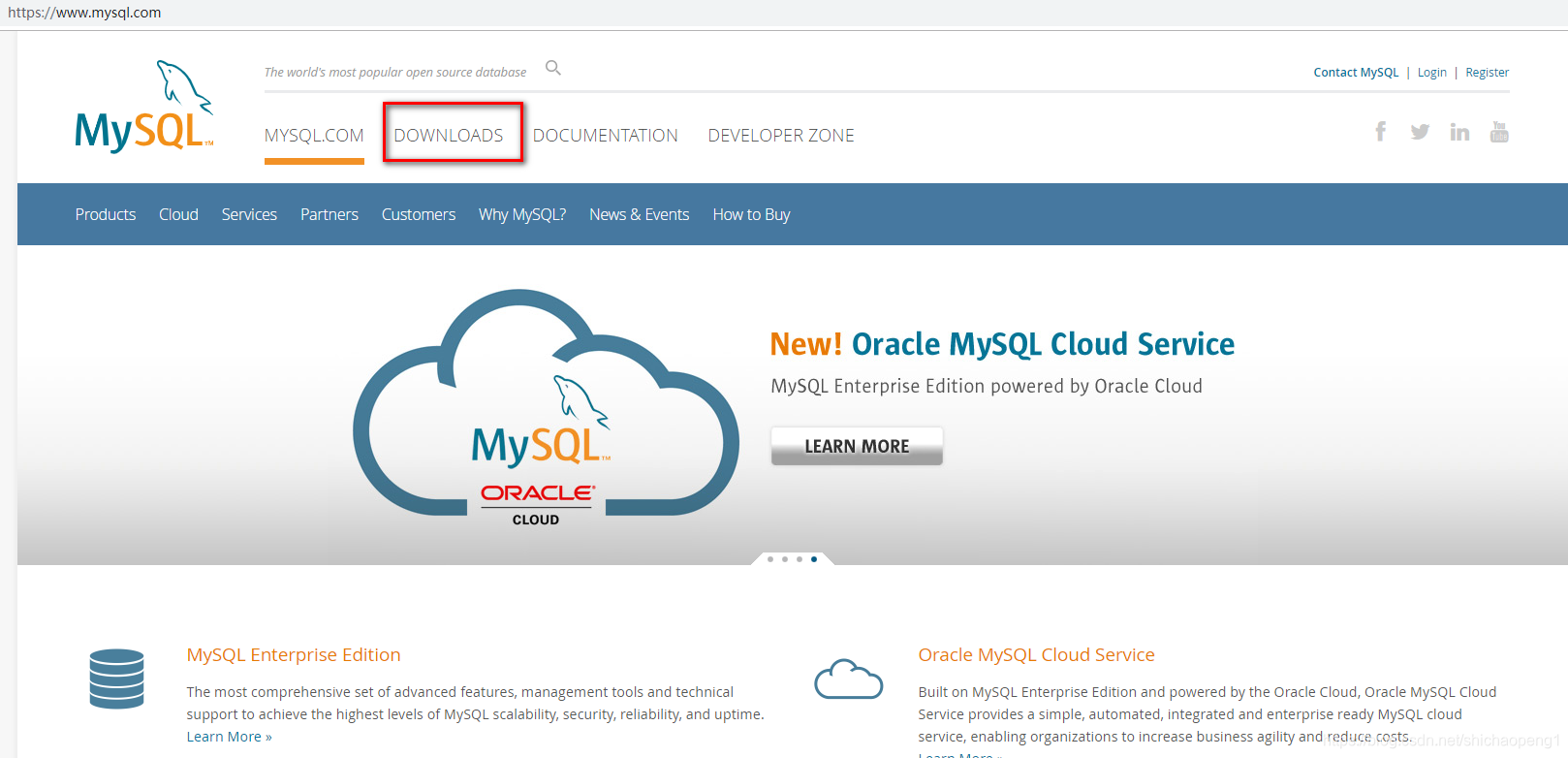1568x758 pixels.
Task: Open the search magnifier icon
Action: coord(553,68)
